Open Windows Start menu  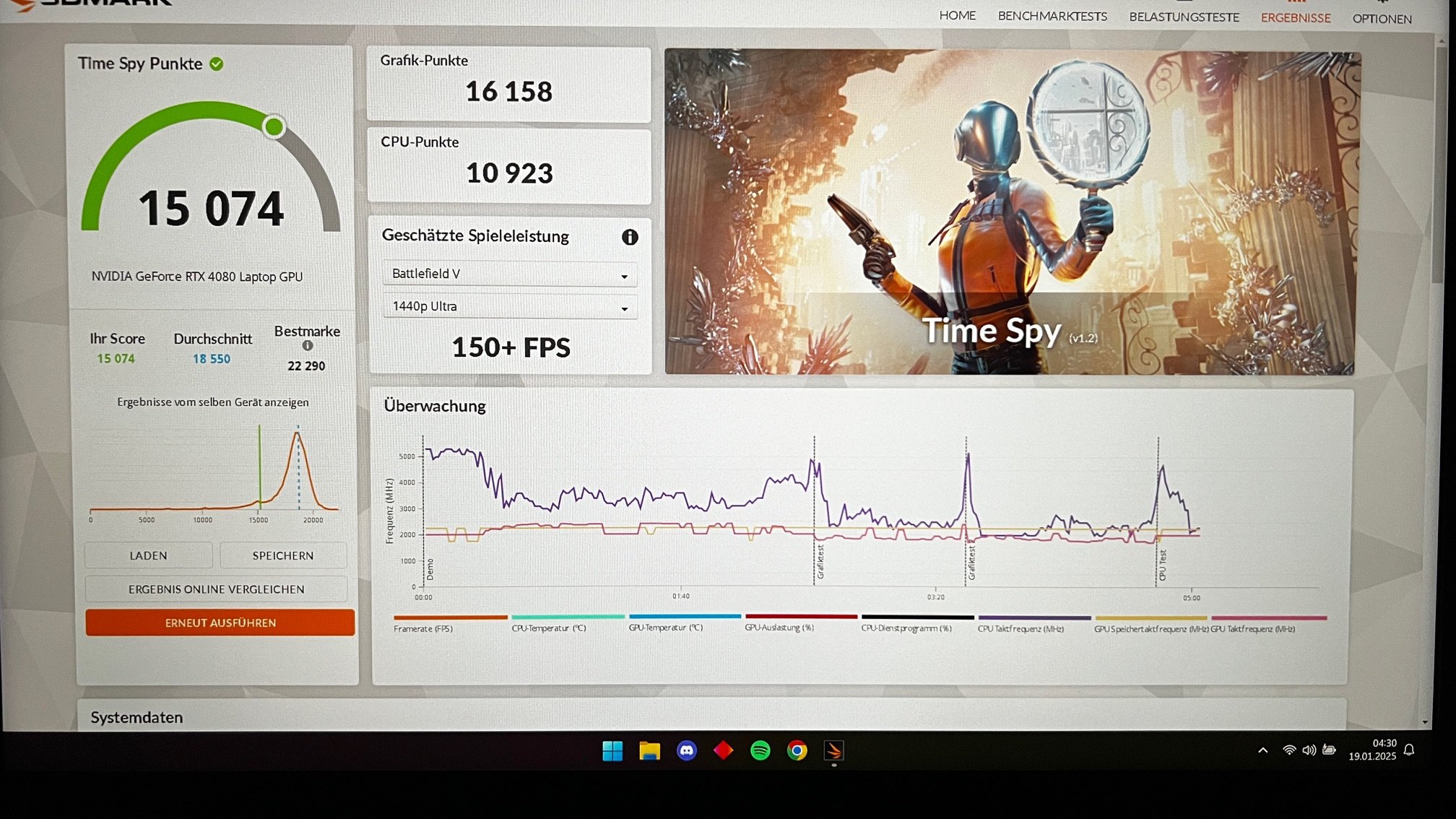(612, 751)
